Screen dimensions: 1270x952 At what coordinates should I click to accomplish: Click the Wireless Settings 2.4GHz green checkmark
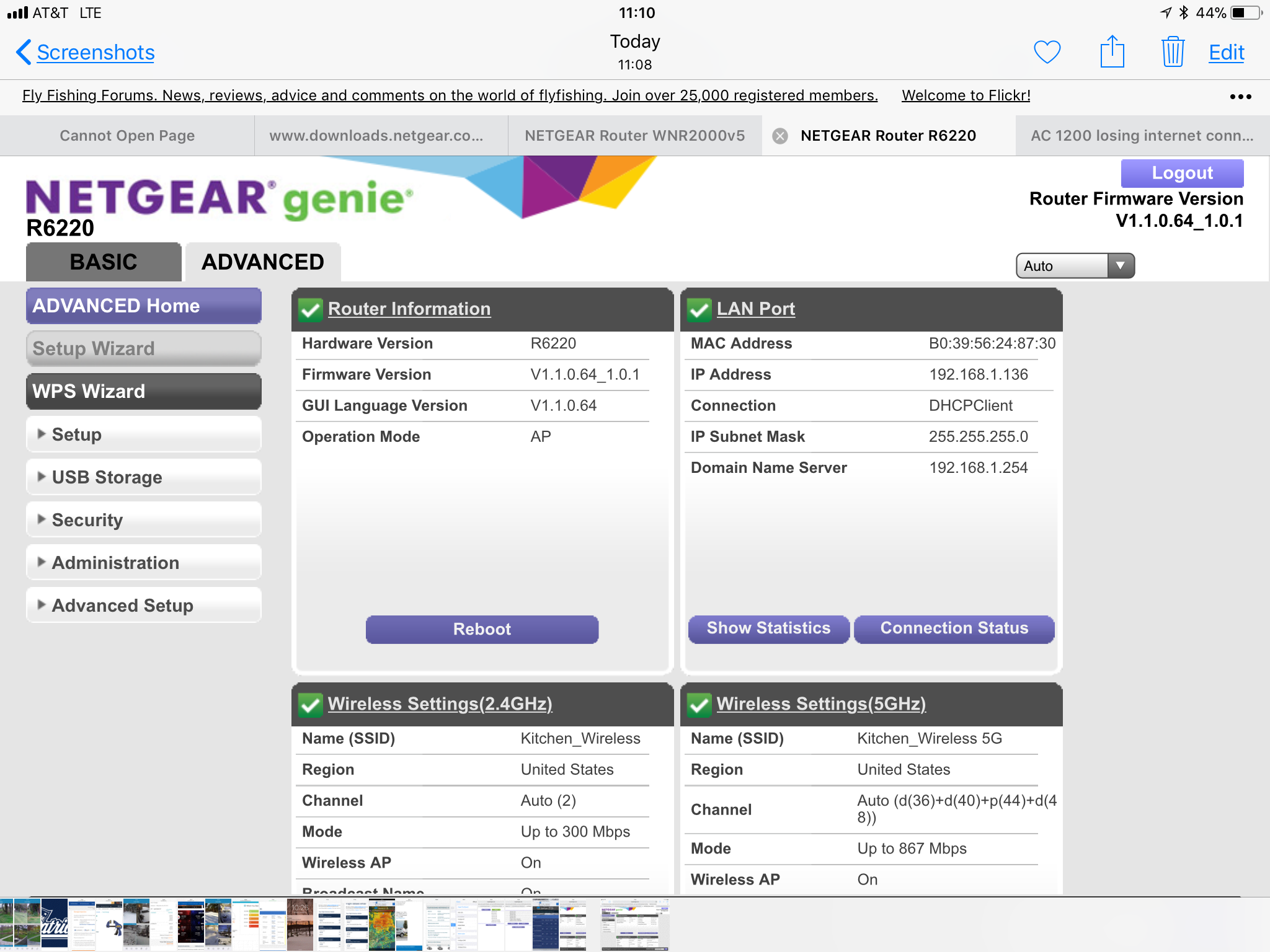[x=310, y=705]
